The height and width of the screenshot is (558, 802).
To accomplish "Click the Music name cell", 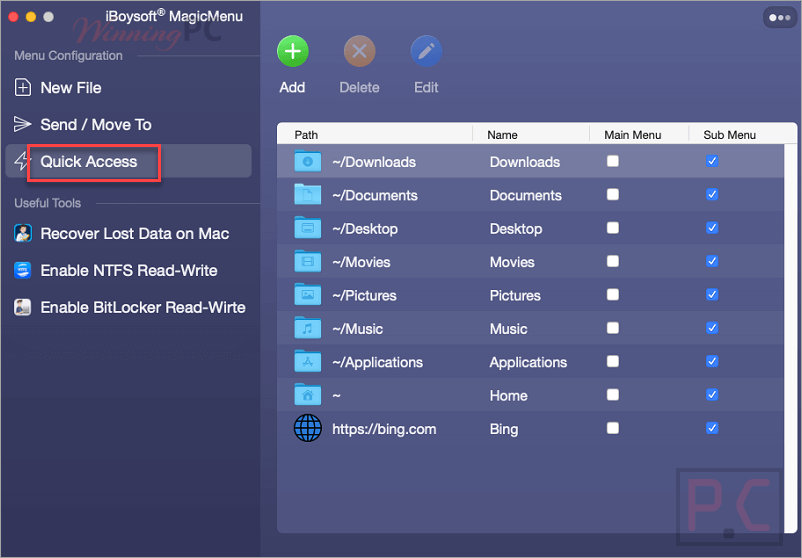I will click(x=508, y=328).
